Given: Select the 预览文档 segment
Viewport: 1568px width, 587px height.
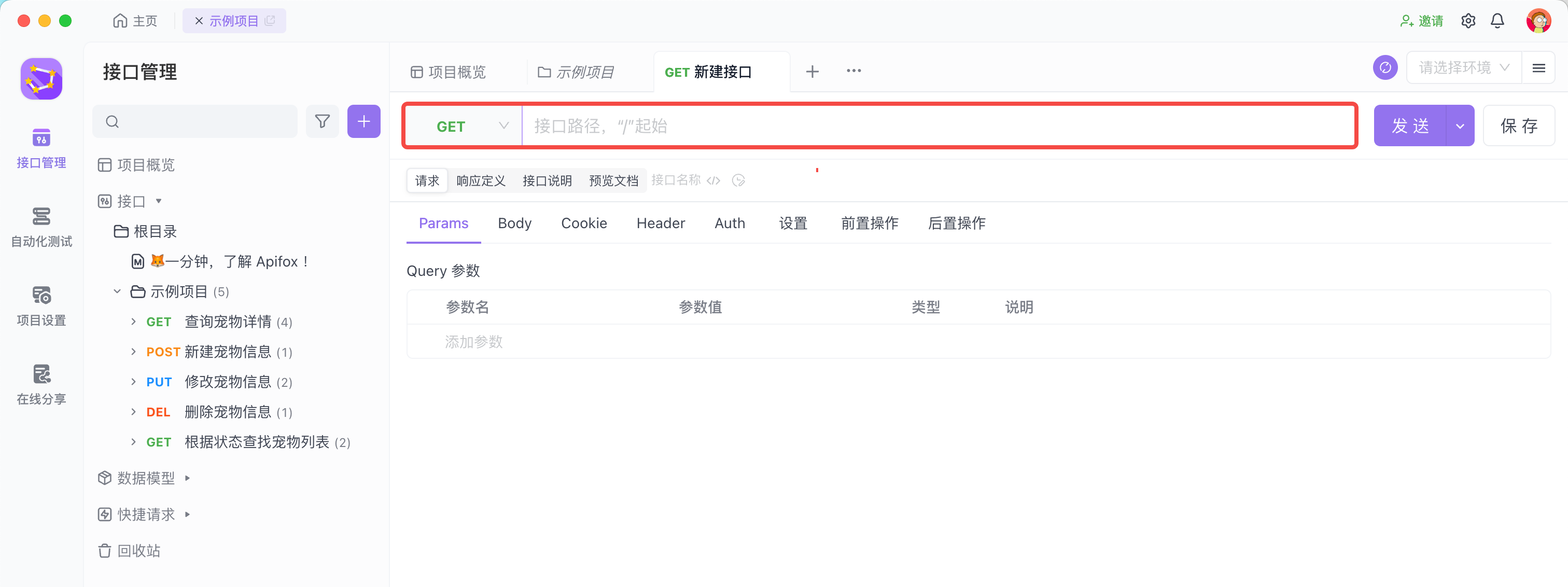Looking at the screenshot, I should tap(613, 180).
